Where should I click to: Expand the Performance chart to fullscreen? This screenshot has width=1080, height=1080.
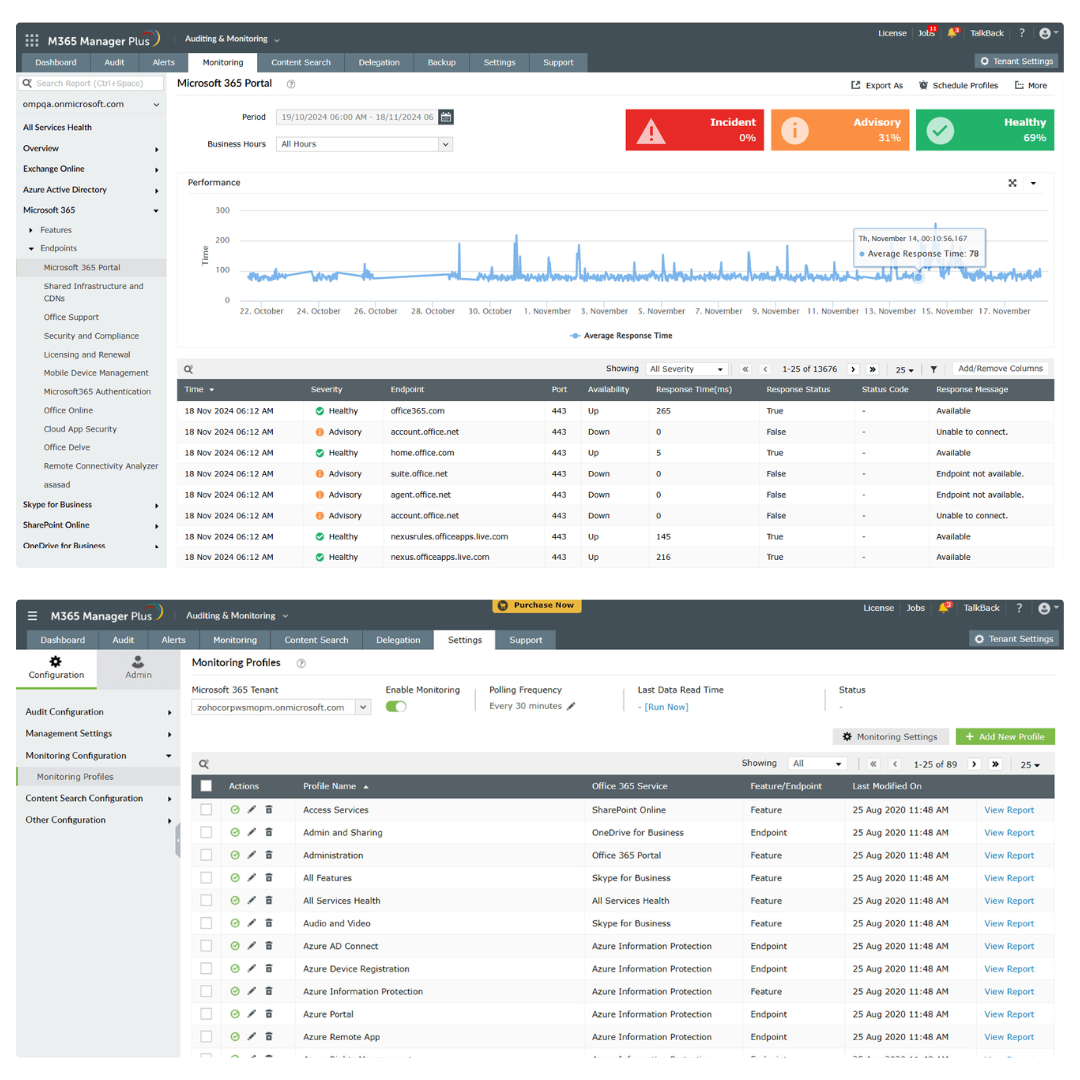[x=1012, y=183]
